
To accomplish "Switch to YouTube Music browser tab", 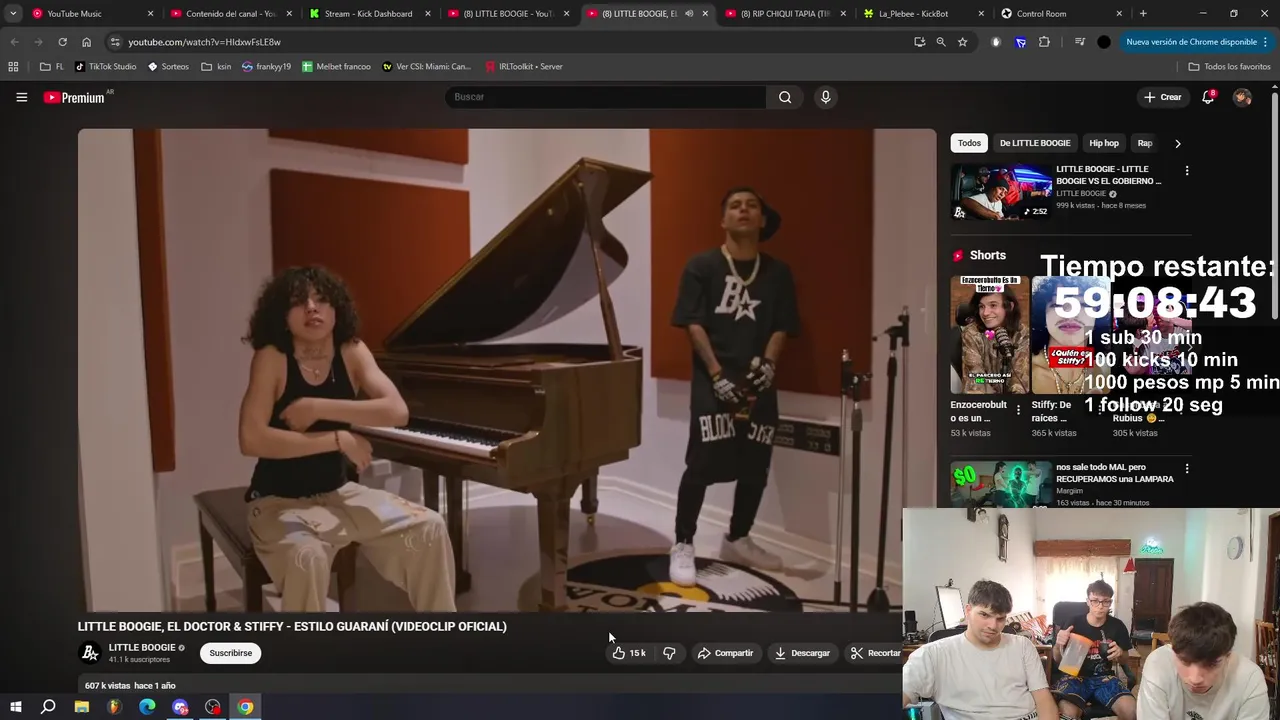I will click(94, 14).
